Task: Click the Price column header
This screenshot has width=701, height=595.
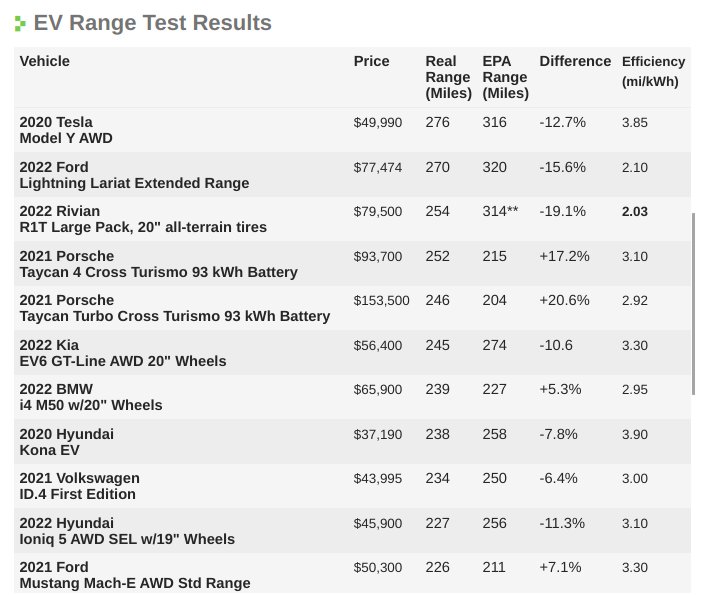Action: tap(371, 61)
